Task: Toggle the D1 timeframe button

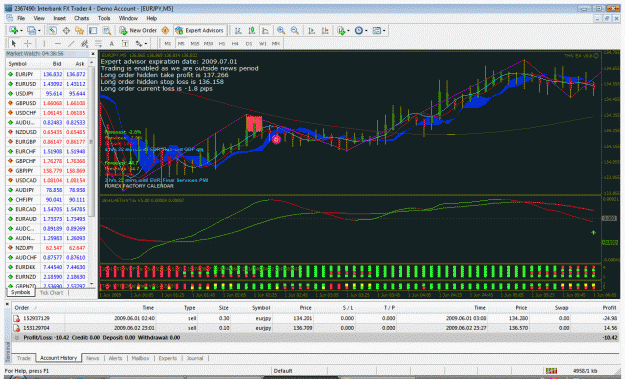Action: (249, 43)
